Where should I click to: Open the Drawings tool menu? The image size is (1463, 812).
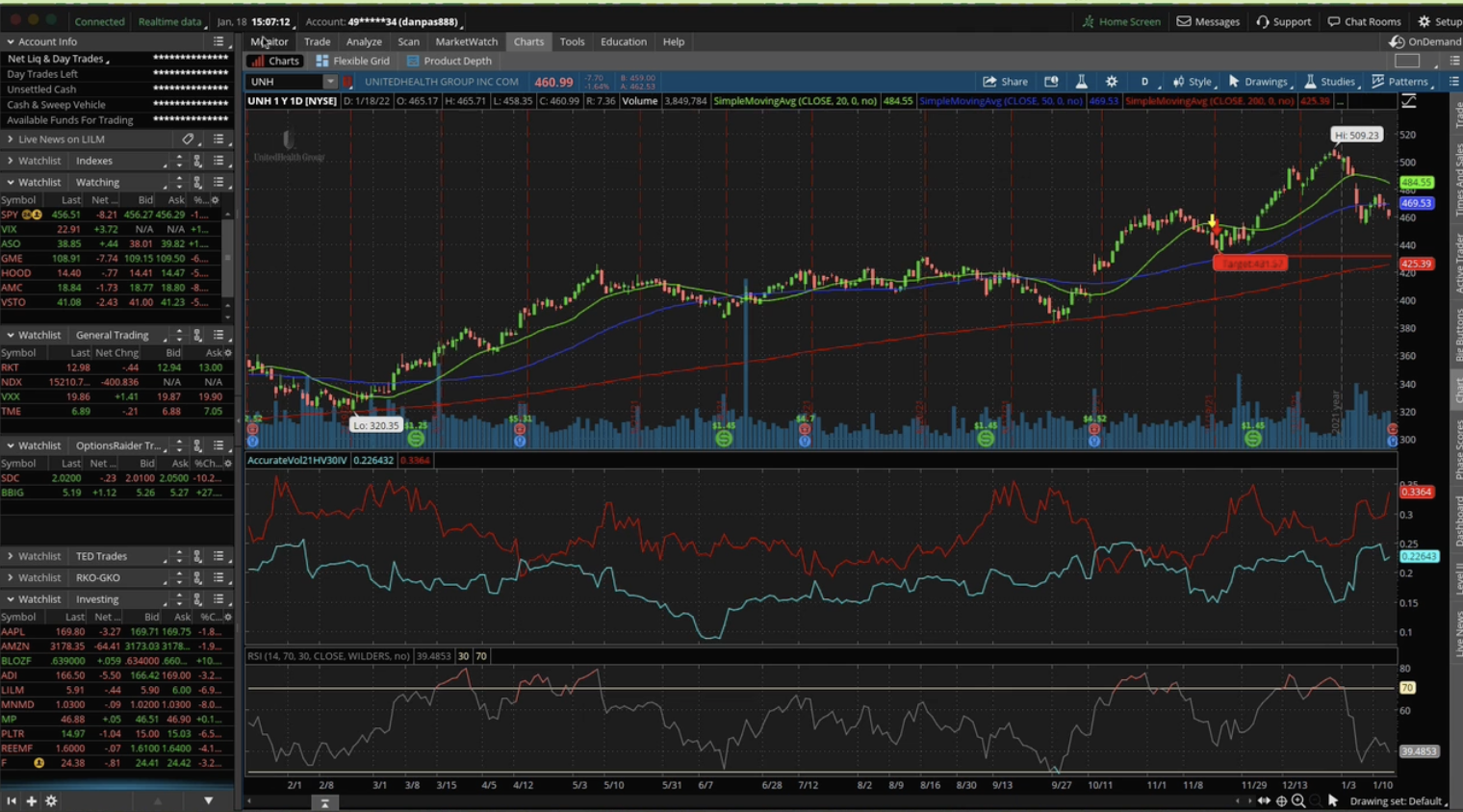pyautogui.click(x=1258, y=82)
